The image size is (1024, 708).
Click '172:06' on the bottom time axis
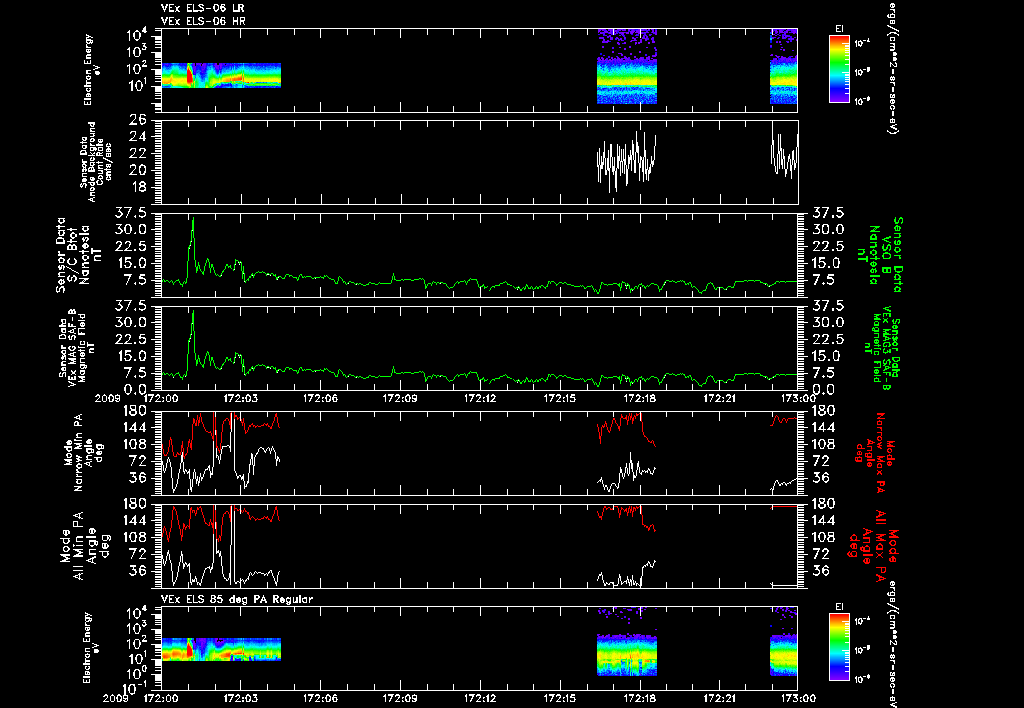tap(320, 698)
